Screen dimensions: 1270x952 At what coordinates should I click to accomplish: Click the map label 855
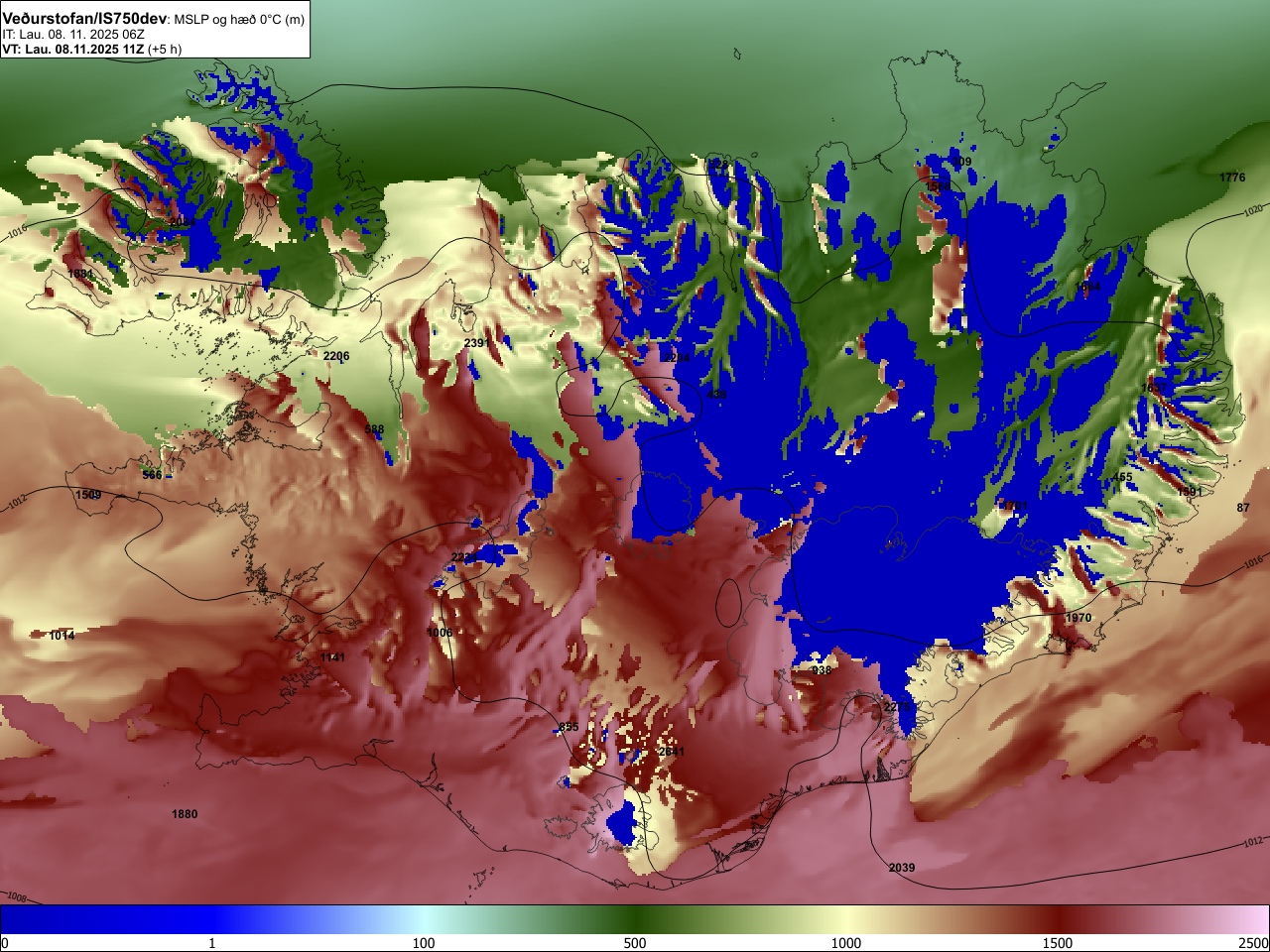pyautogui.click(x=569, y=727)
